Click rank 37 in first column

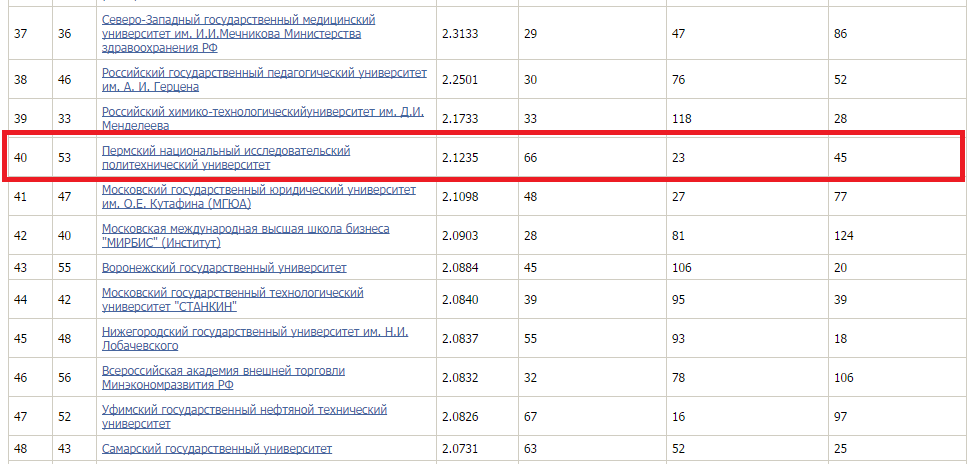[x=20, y=33]
